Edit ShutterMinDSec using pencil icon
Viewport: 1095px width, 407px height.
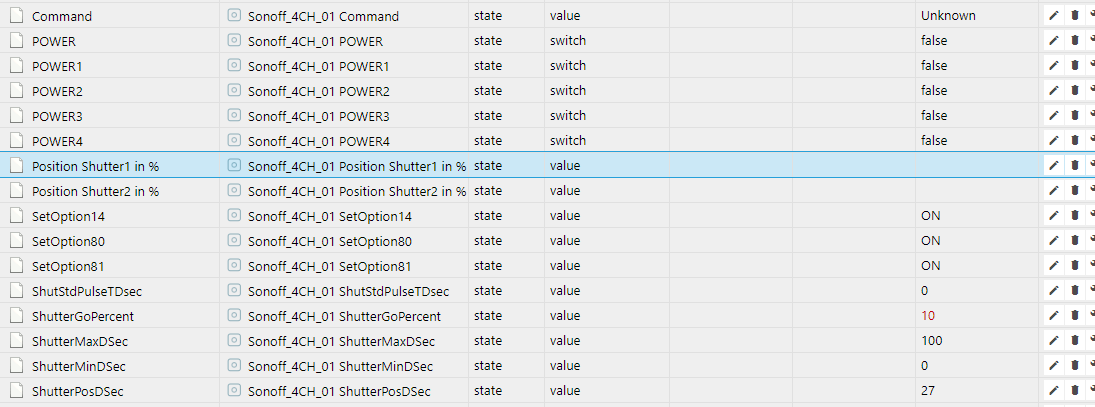click(x=1054, y=366)
